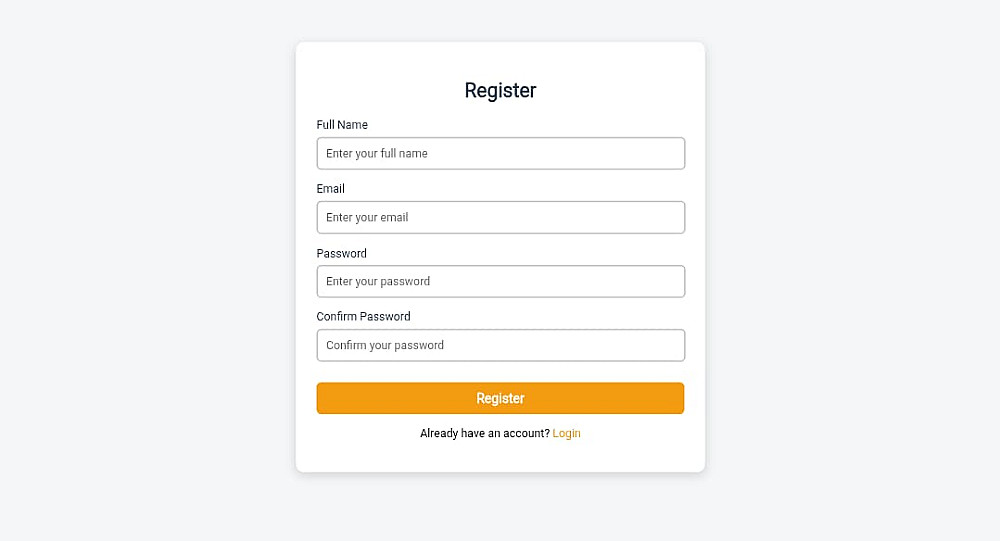Click the Full Name input field
The height and width of the screenshot is (541, 1000).
tap(500, 153)
